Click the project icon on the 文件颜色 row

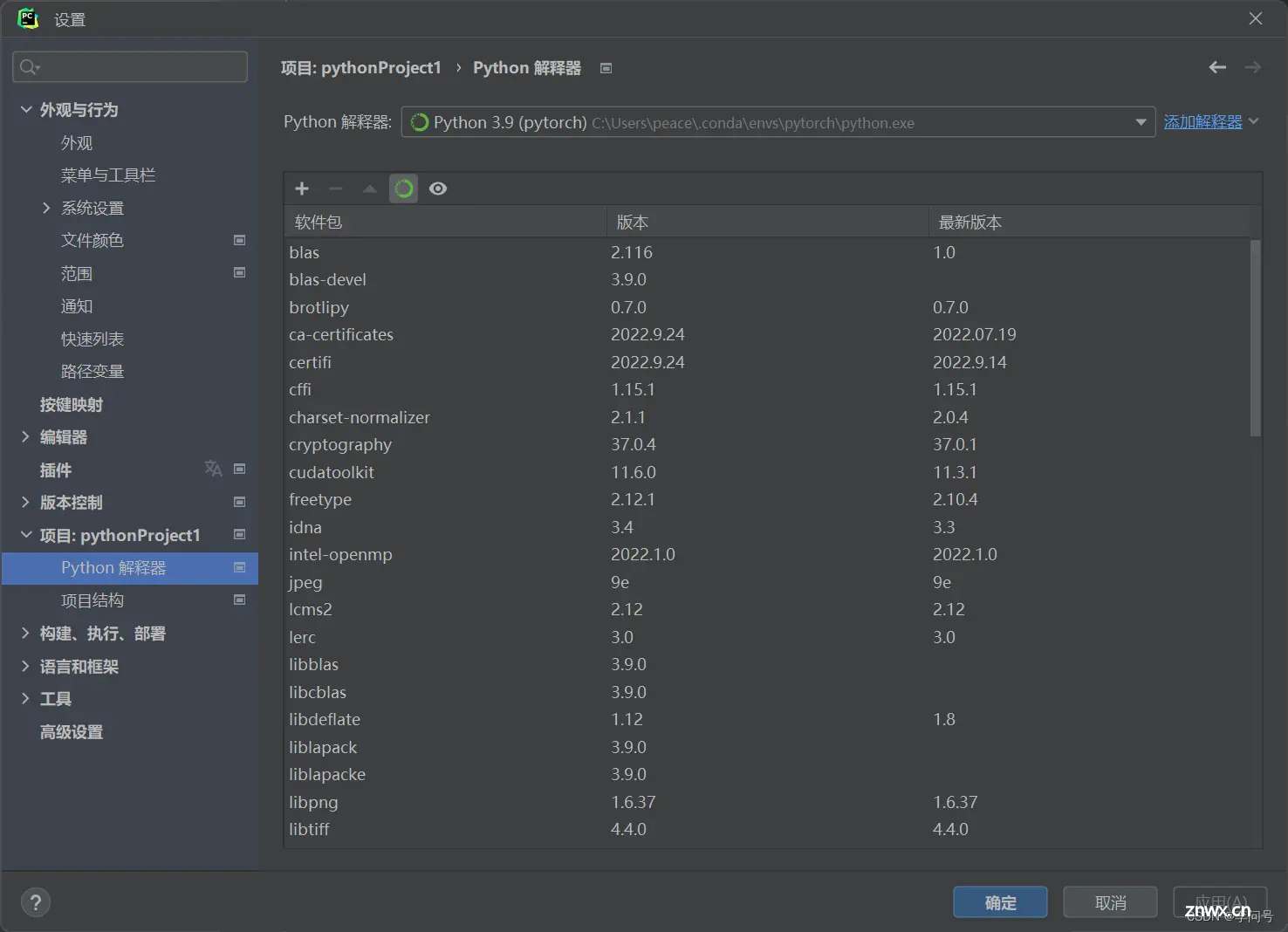point(239,240)
